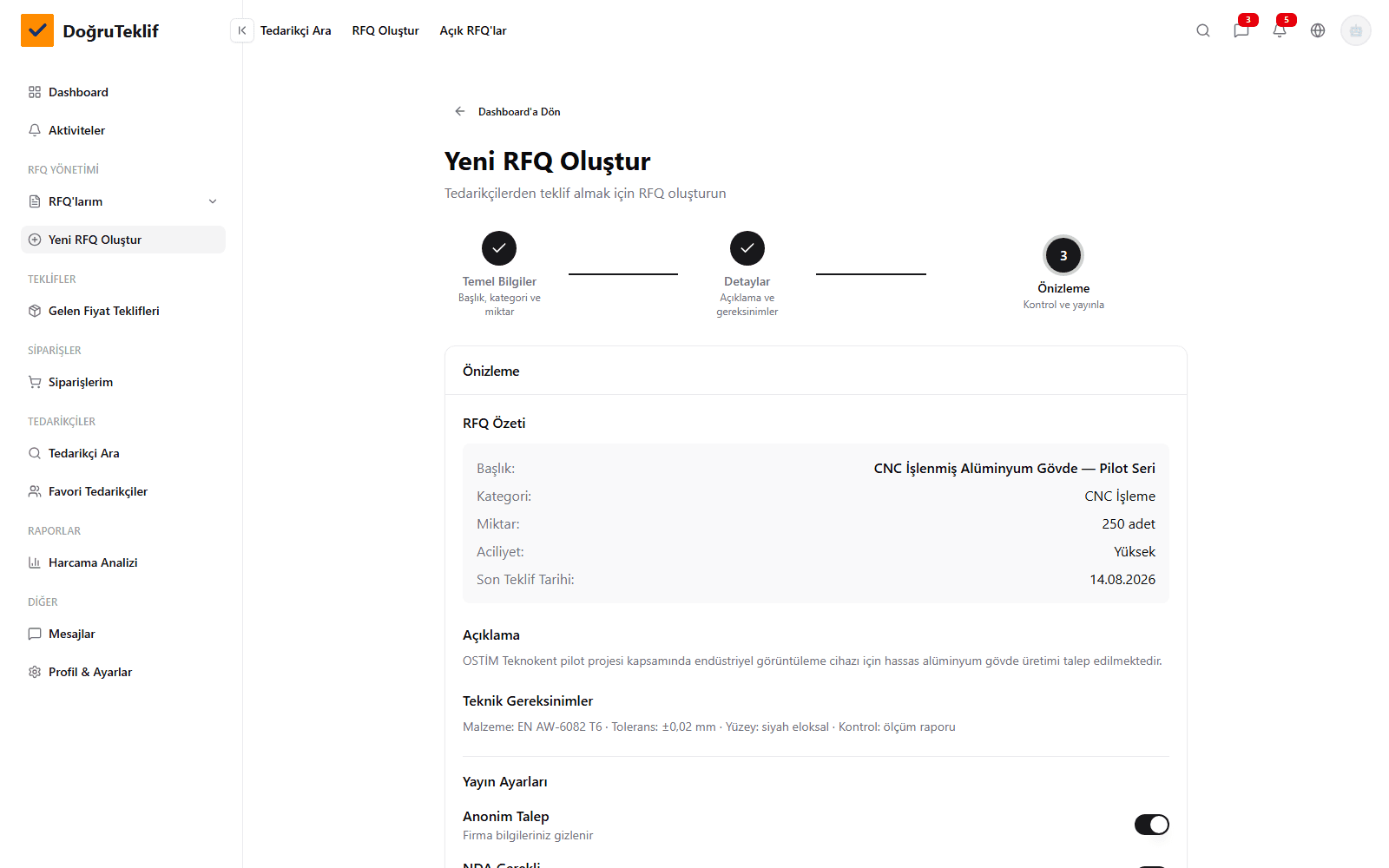The image size is (1389, 868).
Task: Click the Gelen Fiyat Teklifleri box icon
Action: point(35,311)
